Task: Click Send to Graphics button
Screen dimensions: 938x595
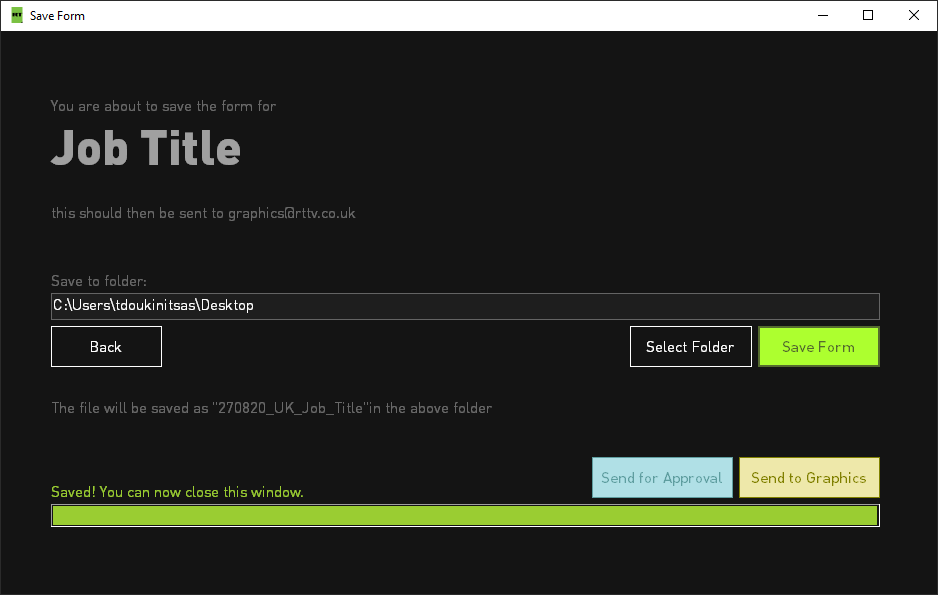Action: click(x=809, y=478)
